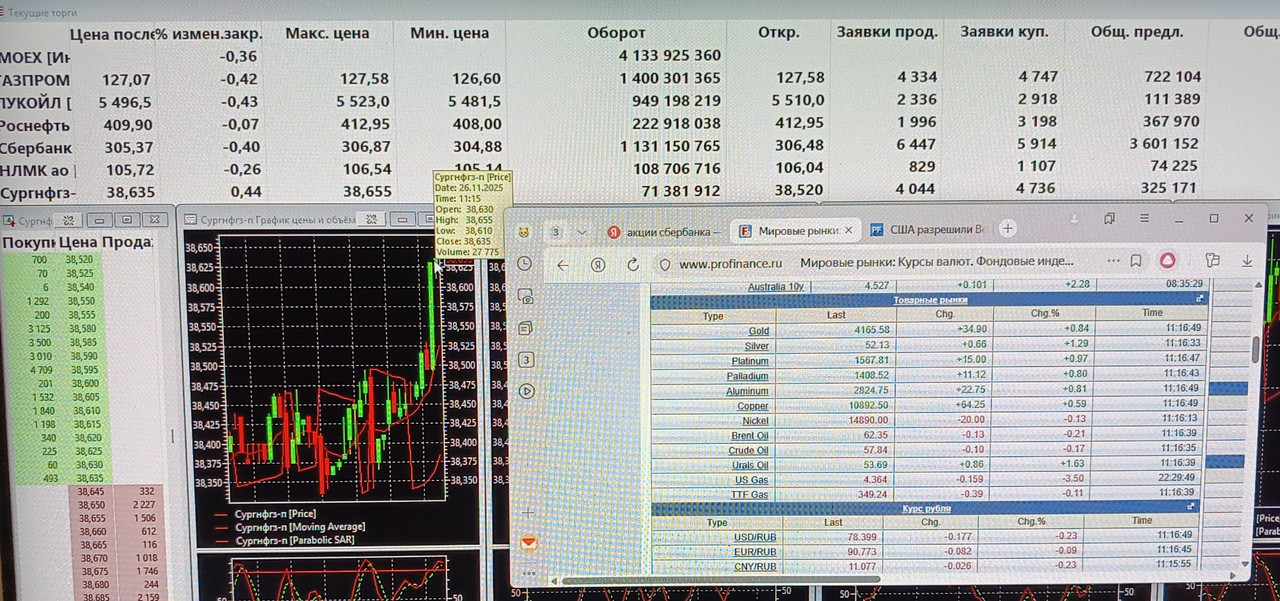This screenshot has height=601, width=1280.
Task: Open the USD/RUB rate link
Action: tap(755, 537)
